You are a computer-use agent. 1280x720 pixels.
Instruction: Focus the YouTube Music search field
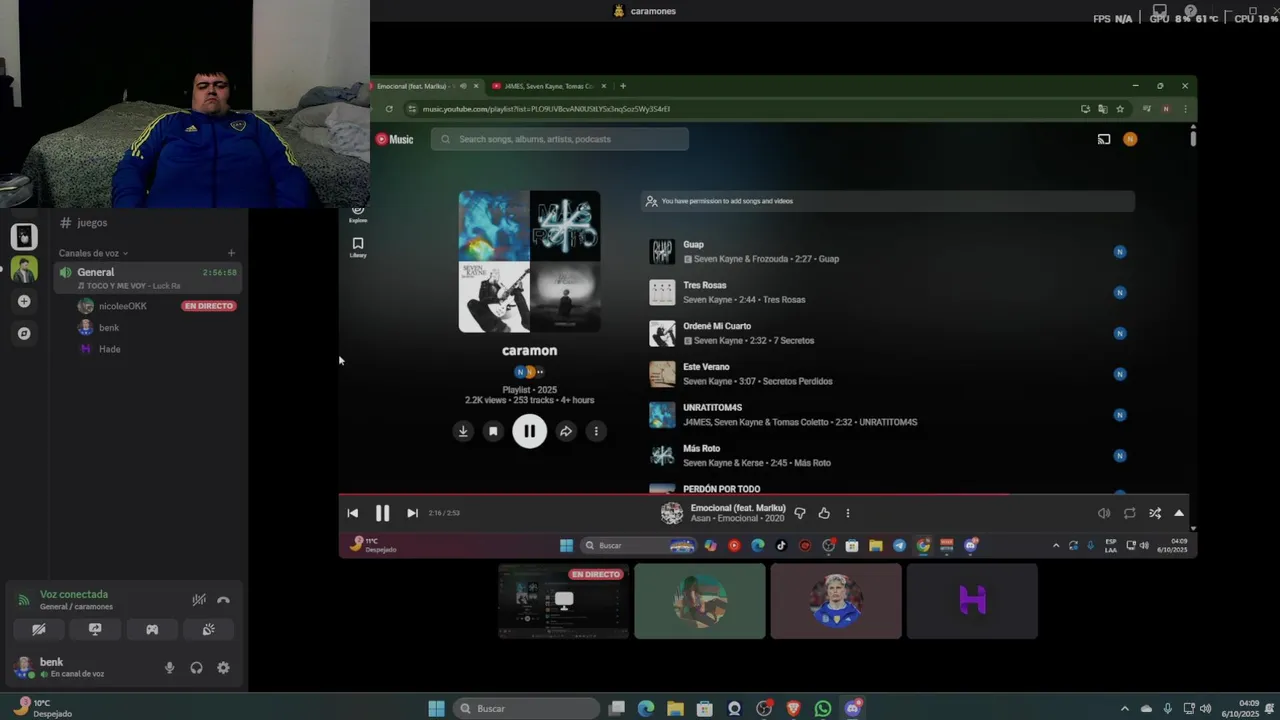[560, 139]
